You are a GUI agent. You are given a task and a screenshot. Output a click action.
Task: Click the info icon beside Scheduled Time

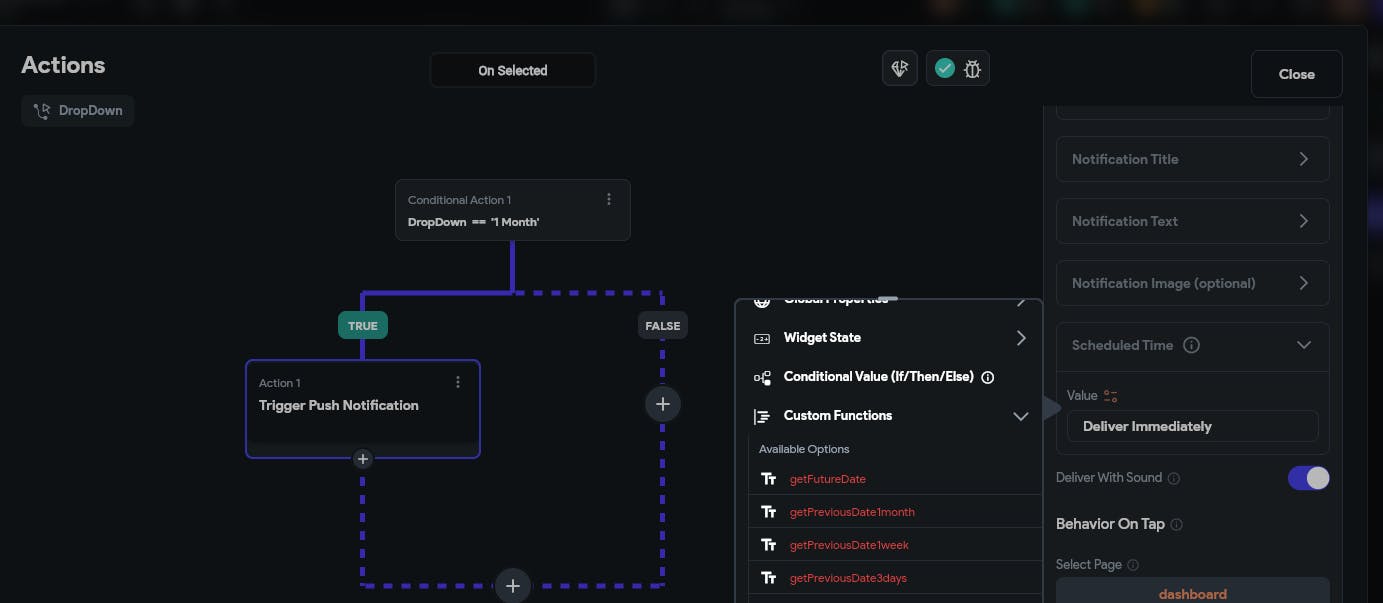click(1191, 345)
